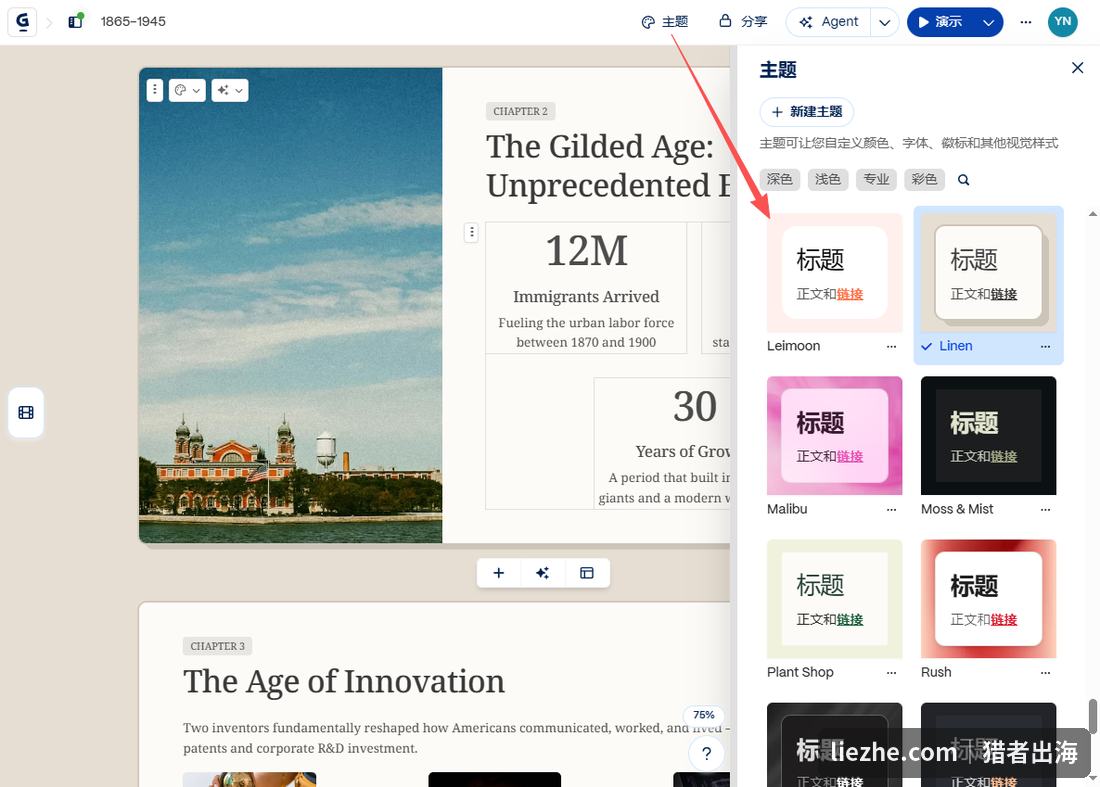Open Malibu theme options ellipsis
This screenshot has height=787, width=1100.
click(891, 510)
